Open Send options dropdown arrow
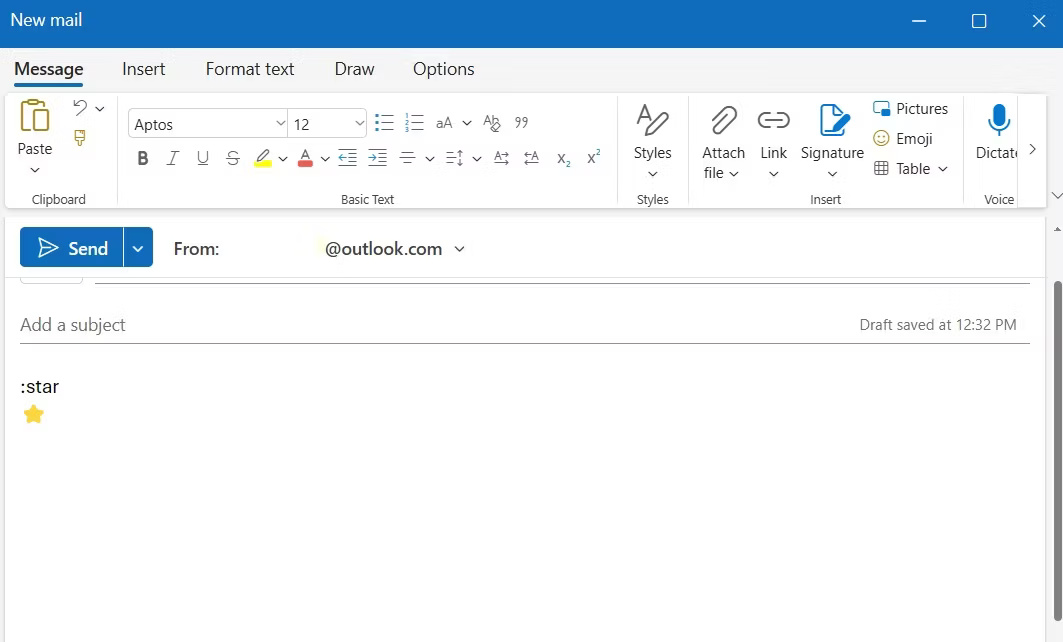This screenshot has width=1063, height=642. (x=138, y=247)
